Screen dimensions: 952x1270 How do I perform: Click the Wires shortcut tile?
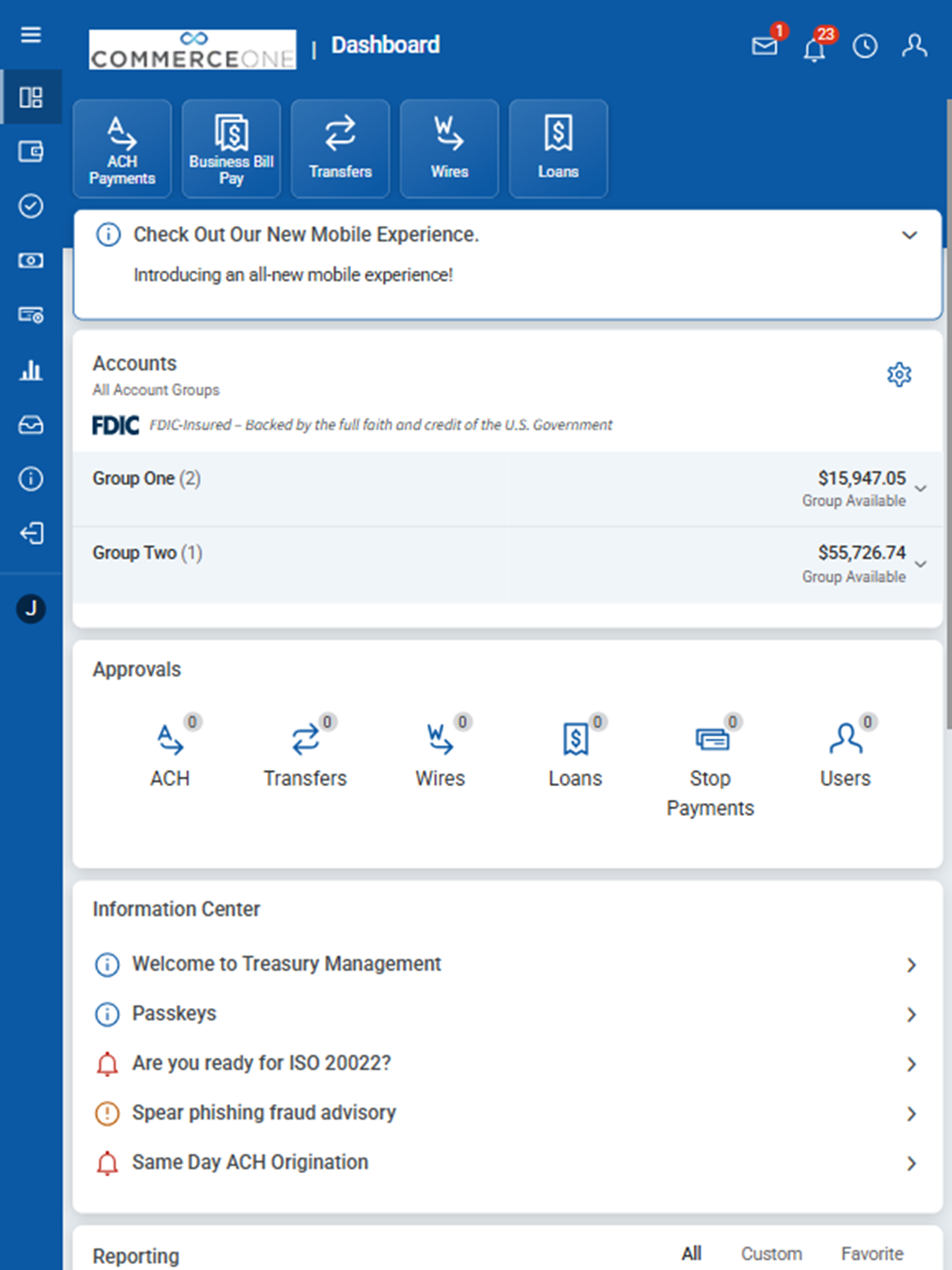449,149
